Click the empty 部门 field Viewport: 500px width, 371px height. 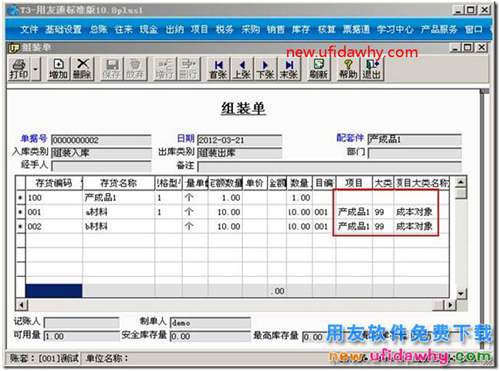pyautogui.click(x=414, y=153)
